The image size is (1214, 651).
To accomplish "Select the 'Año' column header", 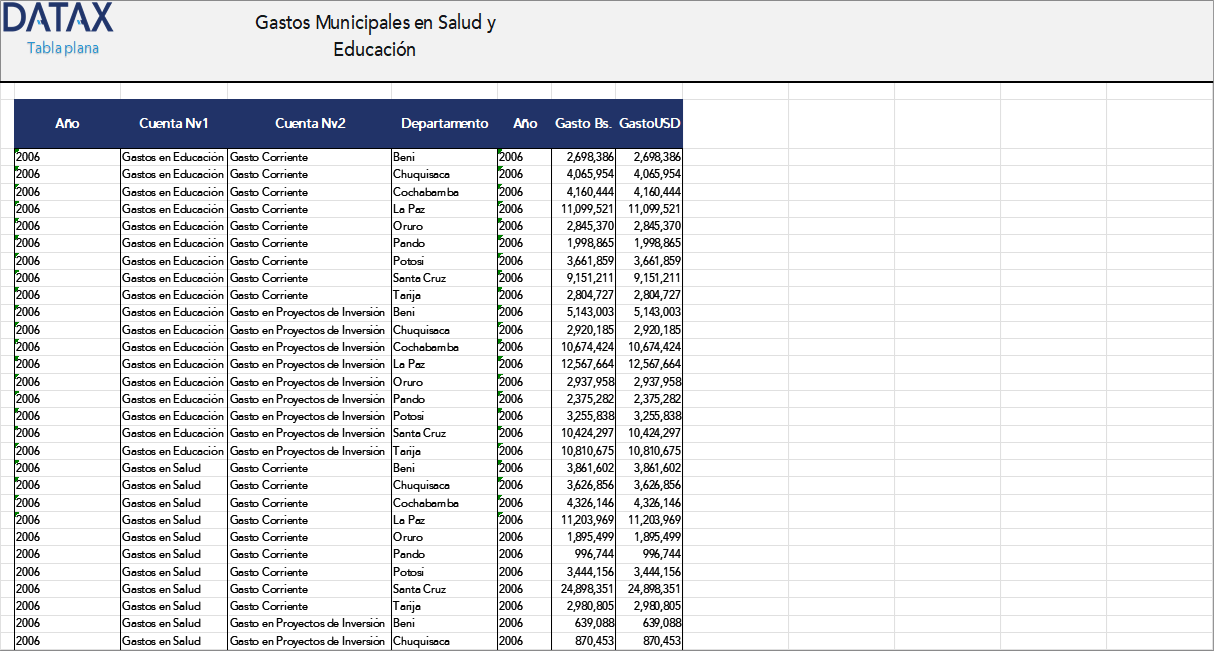I will (x=66, y=123).
